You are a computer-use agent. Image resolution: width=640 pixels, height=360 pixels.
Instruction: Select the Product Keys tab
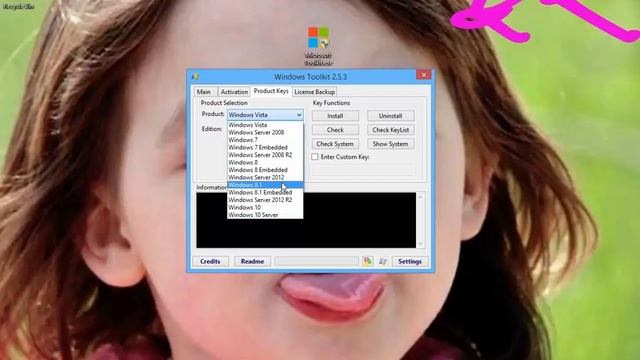coord(271,91)
